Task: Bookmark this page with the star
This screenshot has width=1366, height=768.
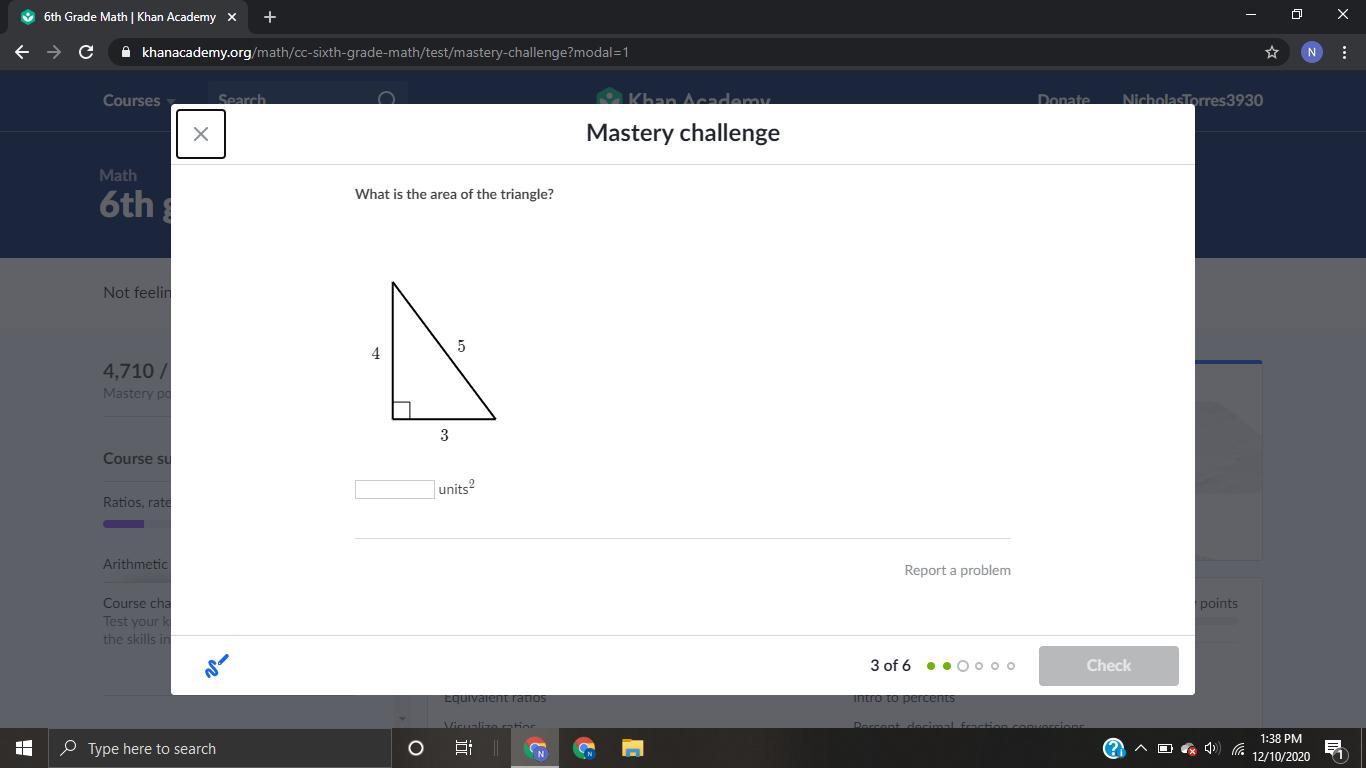Action: tap(1272, 52)
